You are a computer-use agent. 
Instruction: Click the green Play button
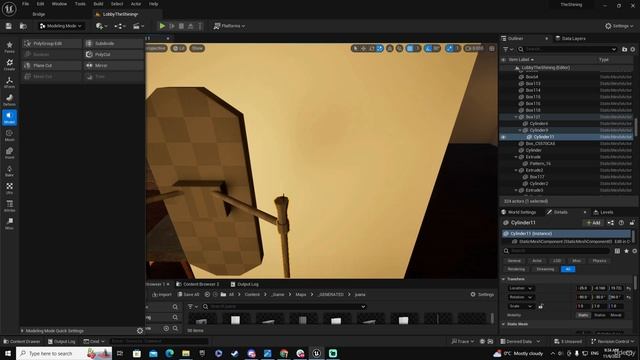[x=162, y=26]
